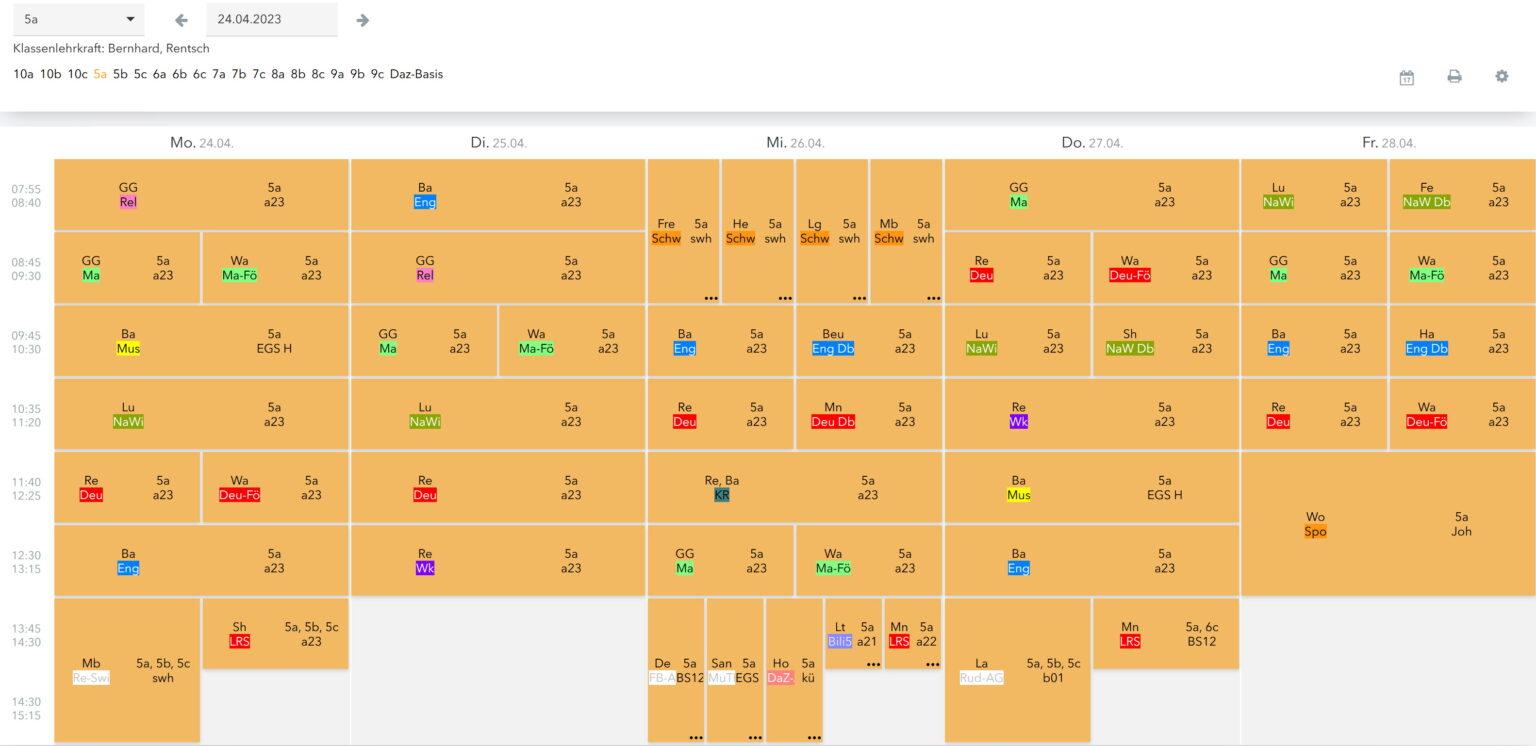Switch to class 9a
Viewport: 1536px width, 746px height.
point(338,74)
